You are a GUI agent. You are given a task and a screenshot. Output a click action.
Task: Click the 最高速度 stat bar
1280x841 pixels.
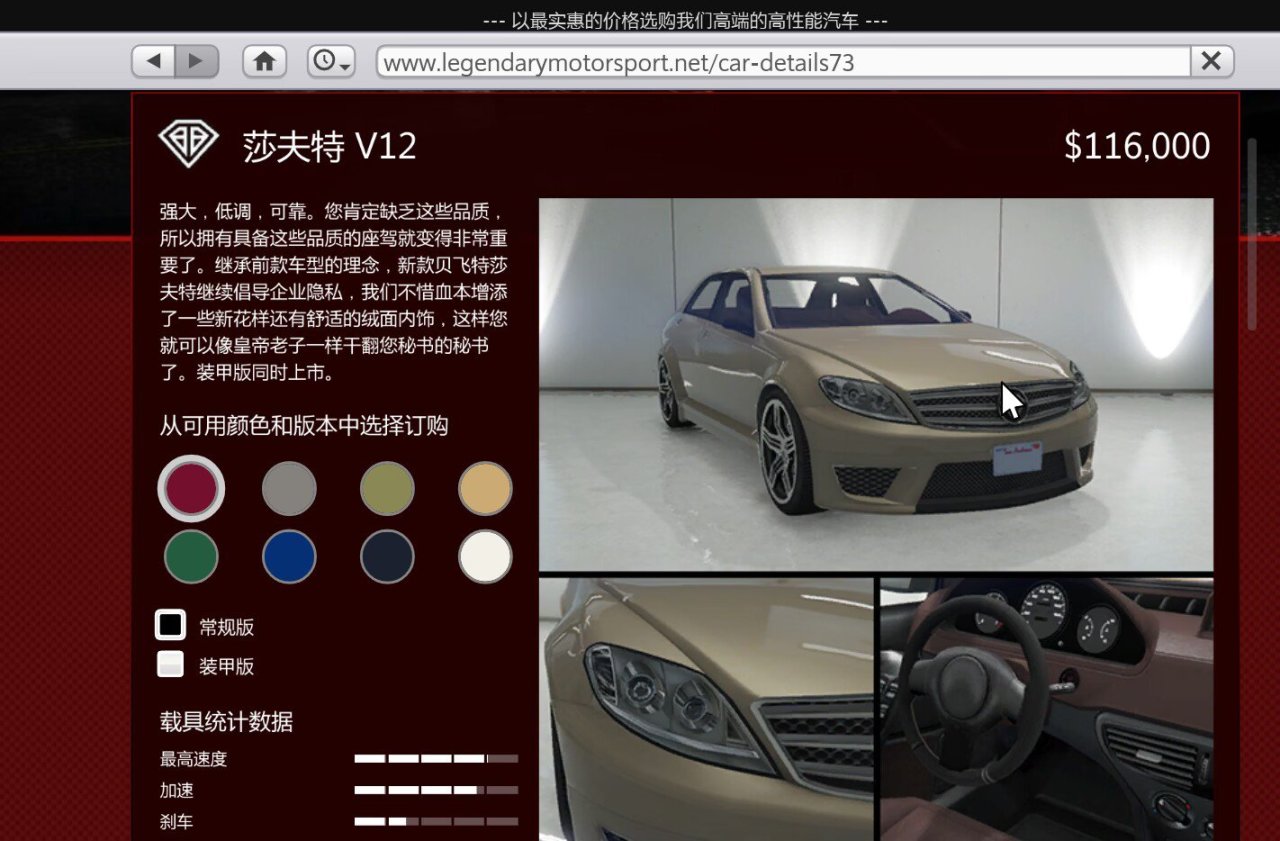pyautogui.click(x=436, y=759)
